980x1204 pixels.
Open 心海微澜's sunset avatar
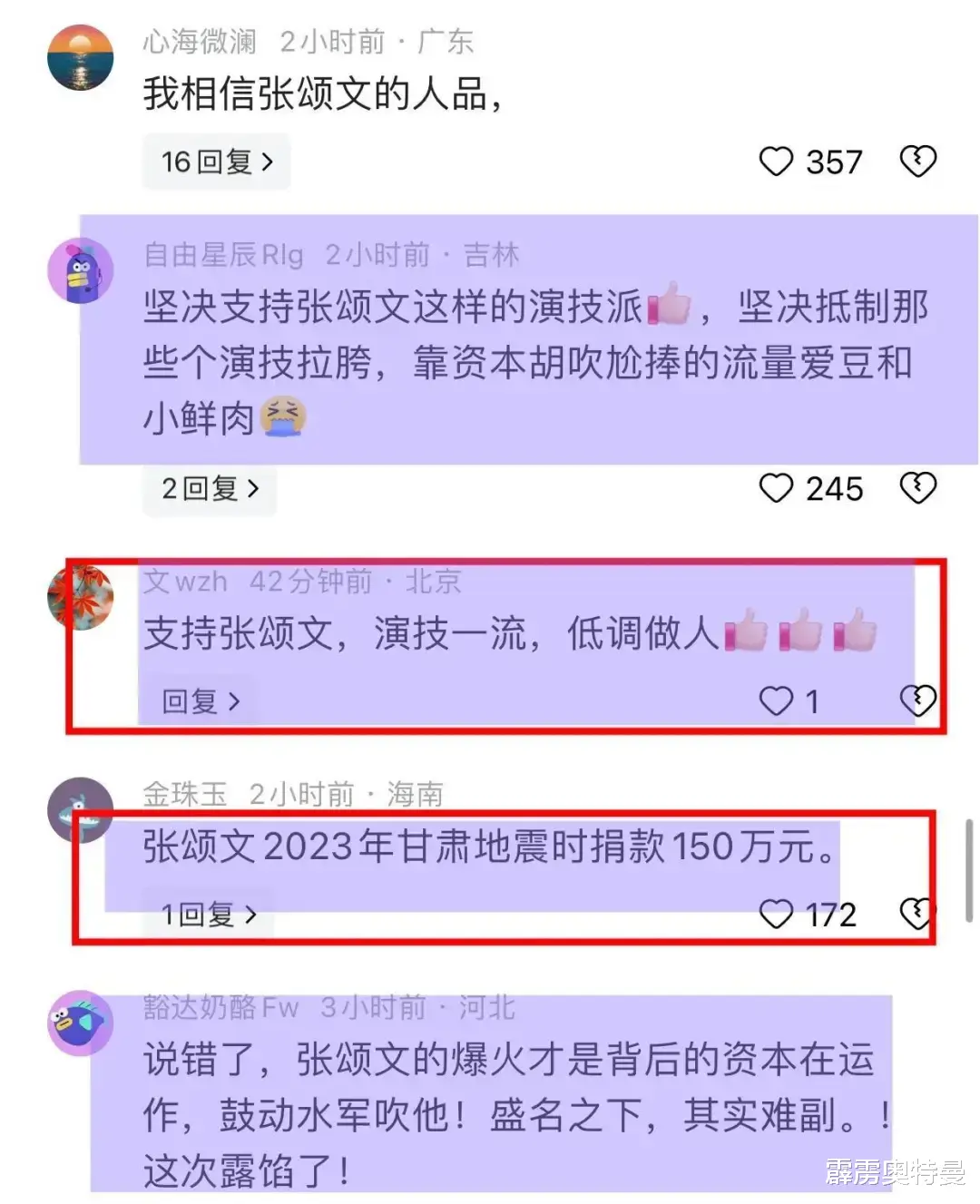pyautogui.click(x=81, y=58)
